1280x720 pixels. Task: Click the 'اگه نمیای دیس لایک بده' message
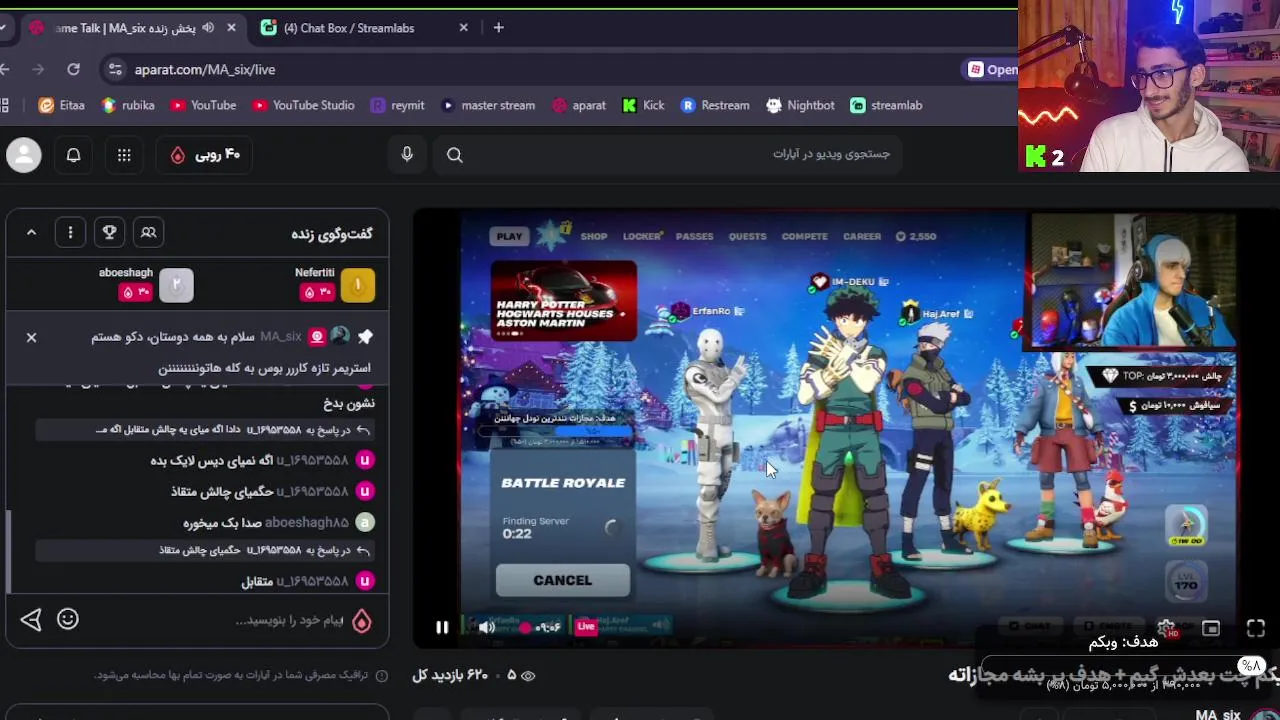[212, 460]
